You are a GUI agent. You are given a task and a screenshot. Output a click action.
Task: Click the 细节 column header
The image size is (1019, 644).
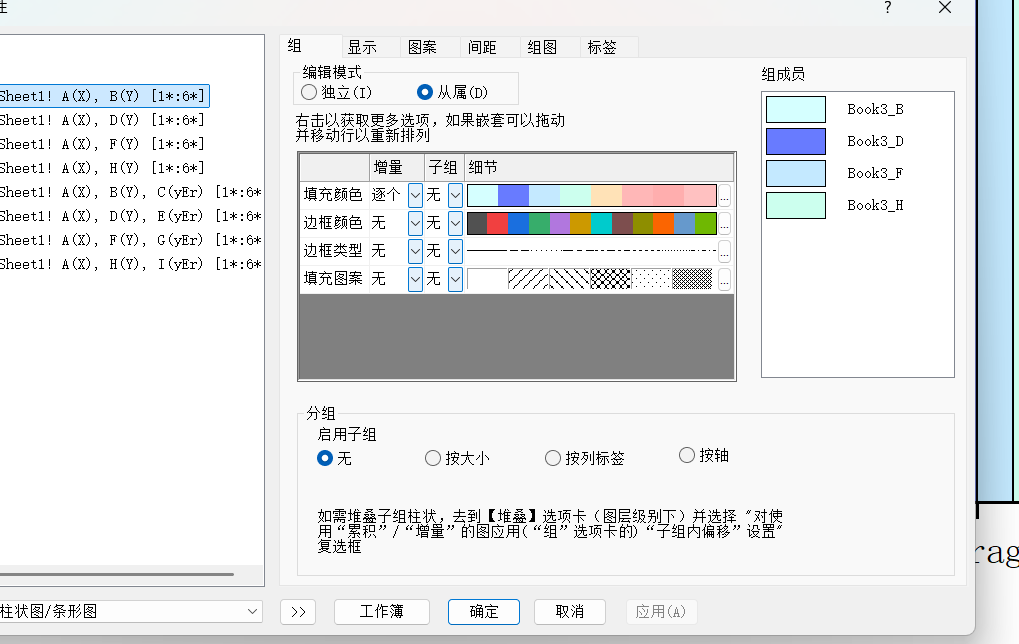click(x=599, y=168)
